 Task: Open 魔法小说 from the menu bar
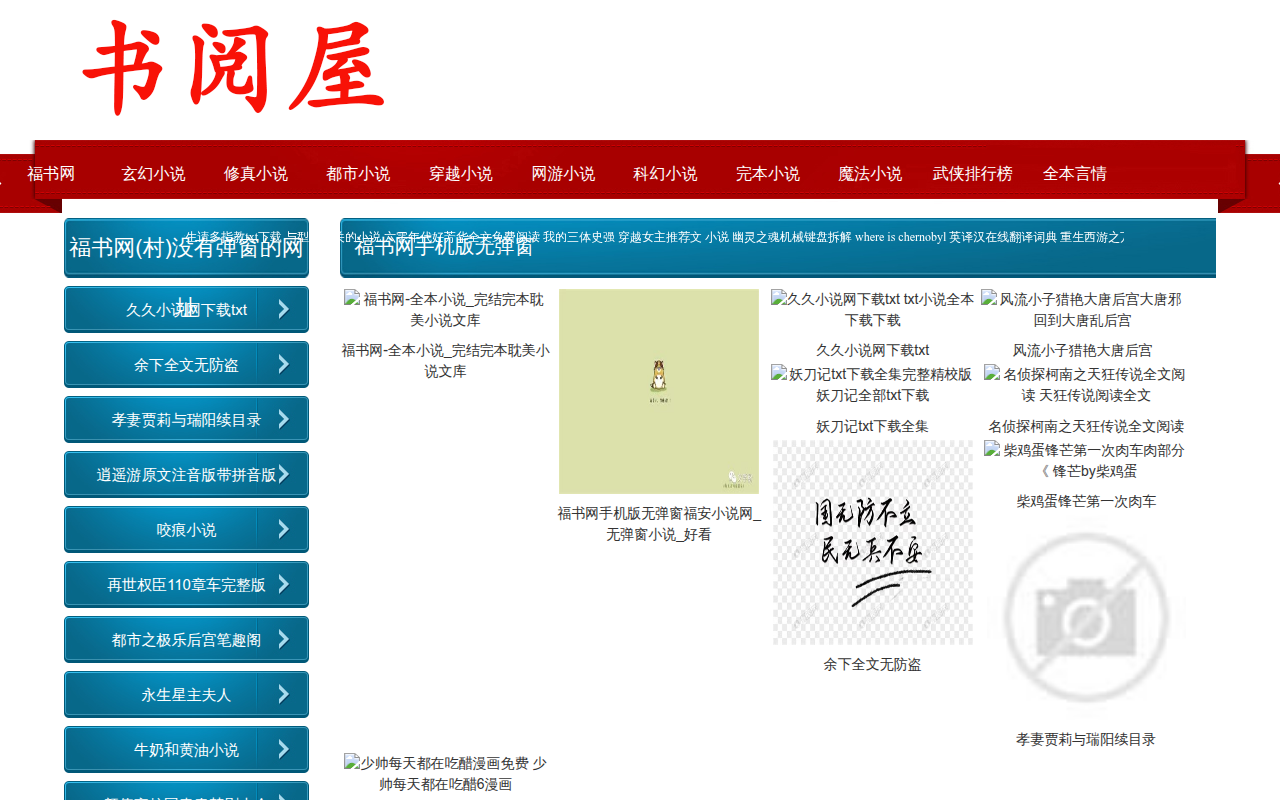click(870, 174)
